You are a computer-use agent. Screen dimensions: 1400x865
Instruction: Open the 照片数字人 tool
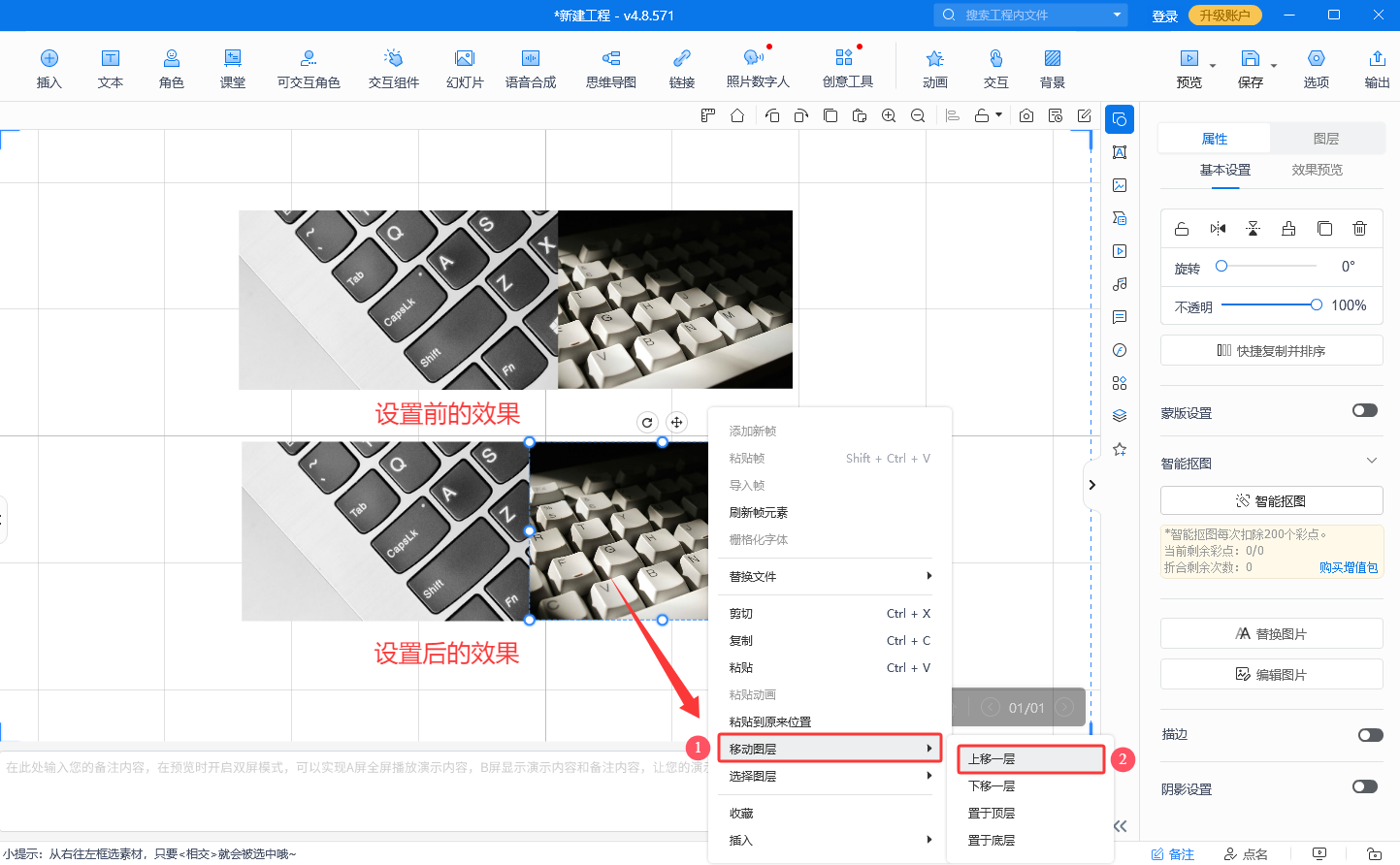pyautogui.click(x=757, y=68)
